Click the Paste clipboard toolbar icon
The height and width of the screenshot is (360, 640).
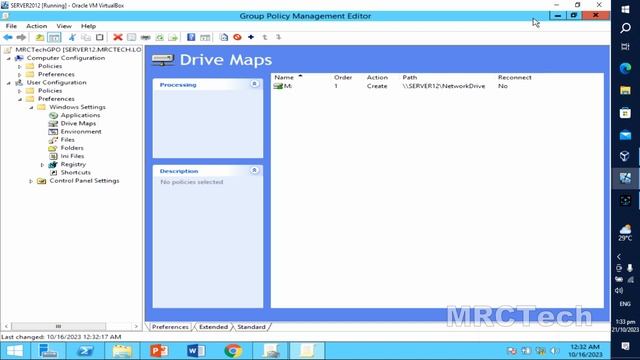100,37
